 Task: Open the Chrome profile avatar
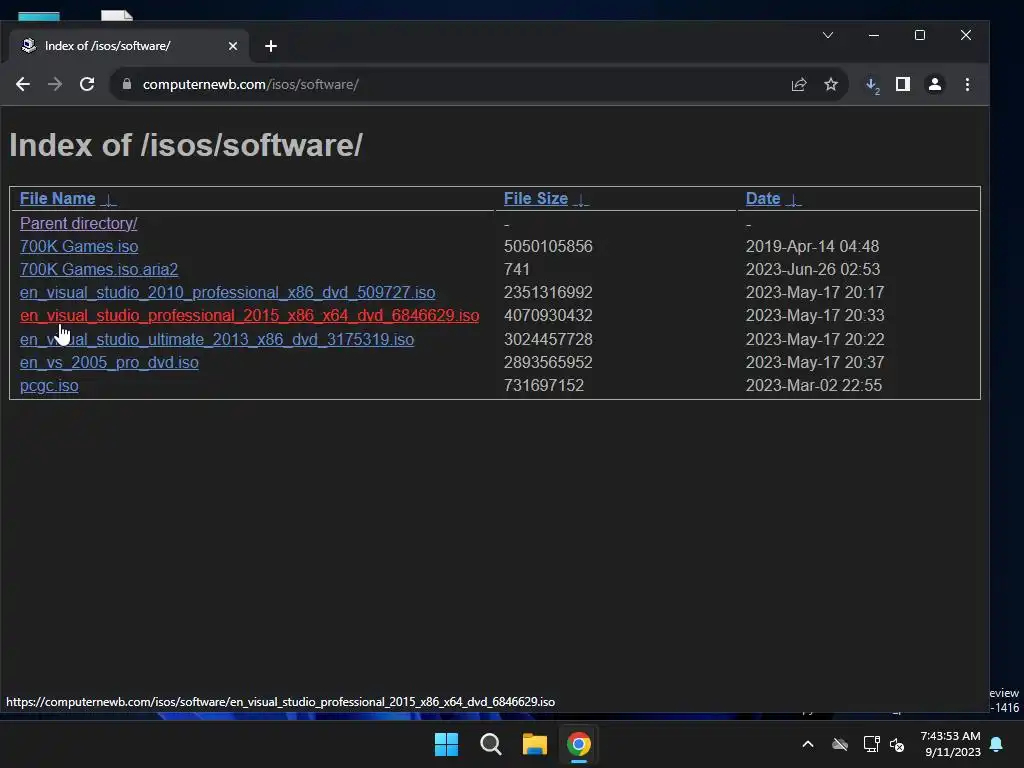pos(935,84)
